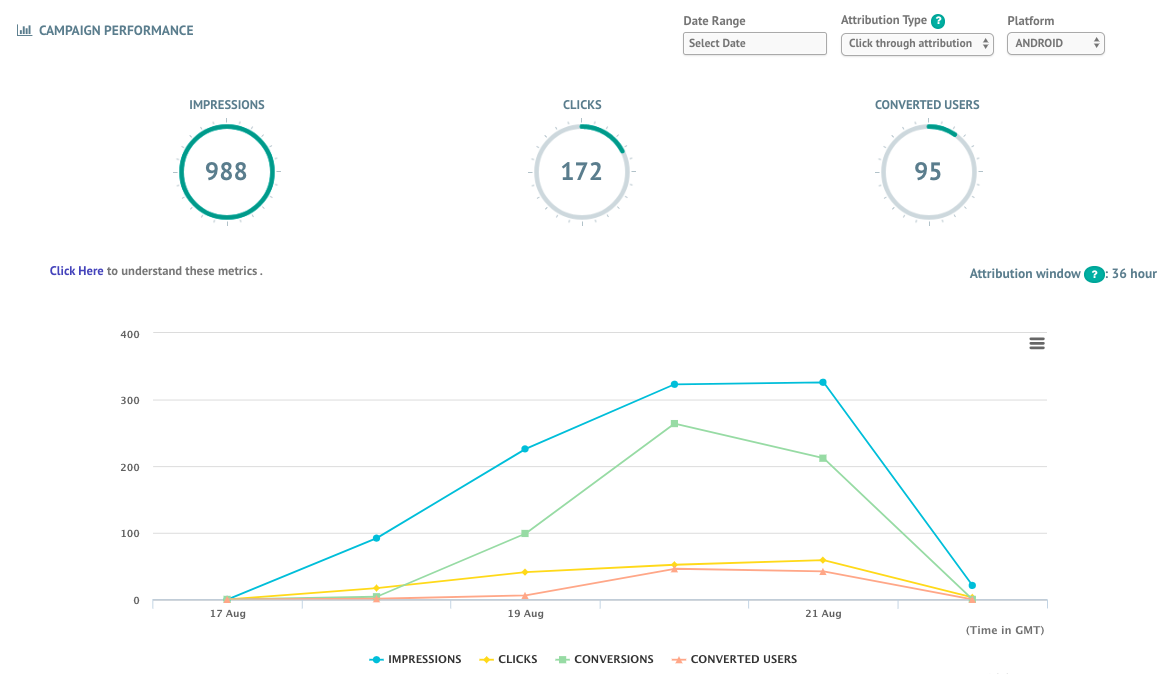The image size is (1157, 674).
Task: Select the last impressions point near 20
Action: [x=972, y=585]
